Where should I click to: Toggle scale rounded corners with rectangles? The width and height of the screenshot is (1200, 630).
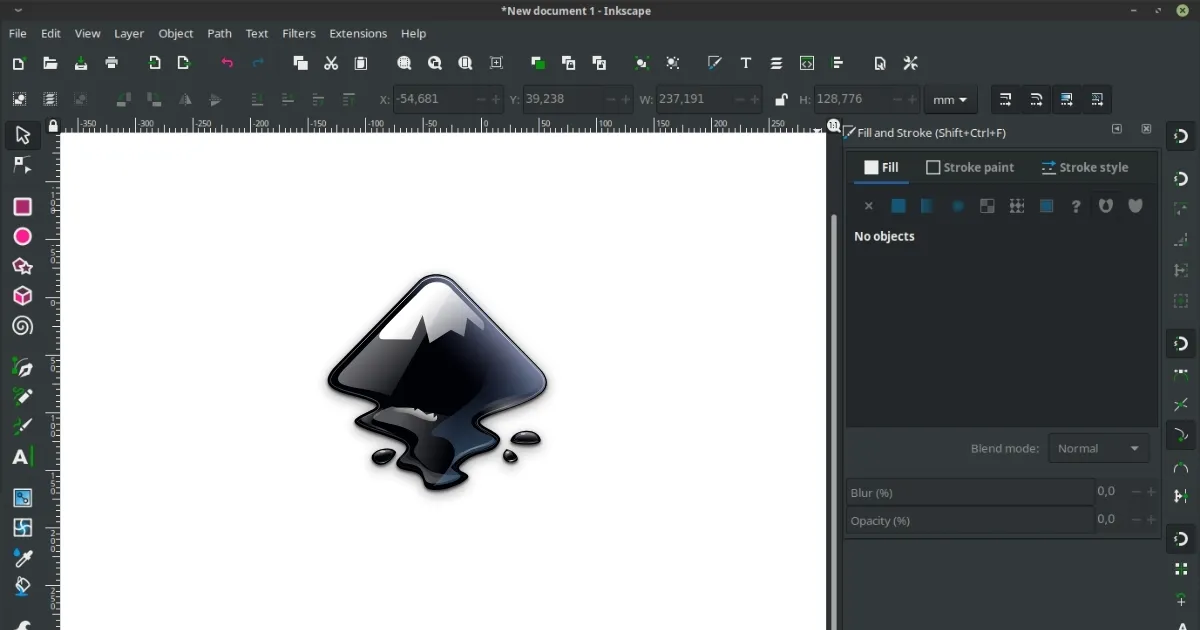point(1036,100)
